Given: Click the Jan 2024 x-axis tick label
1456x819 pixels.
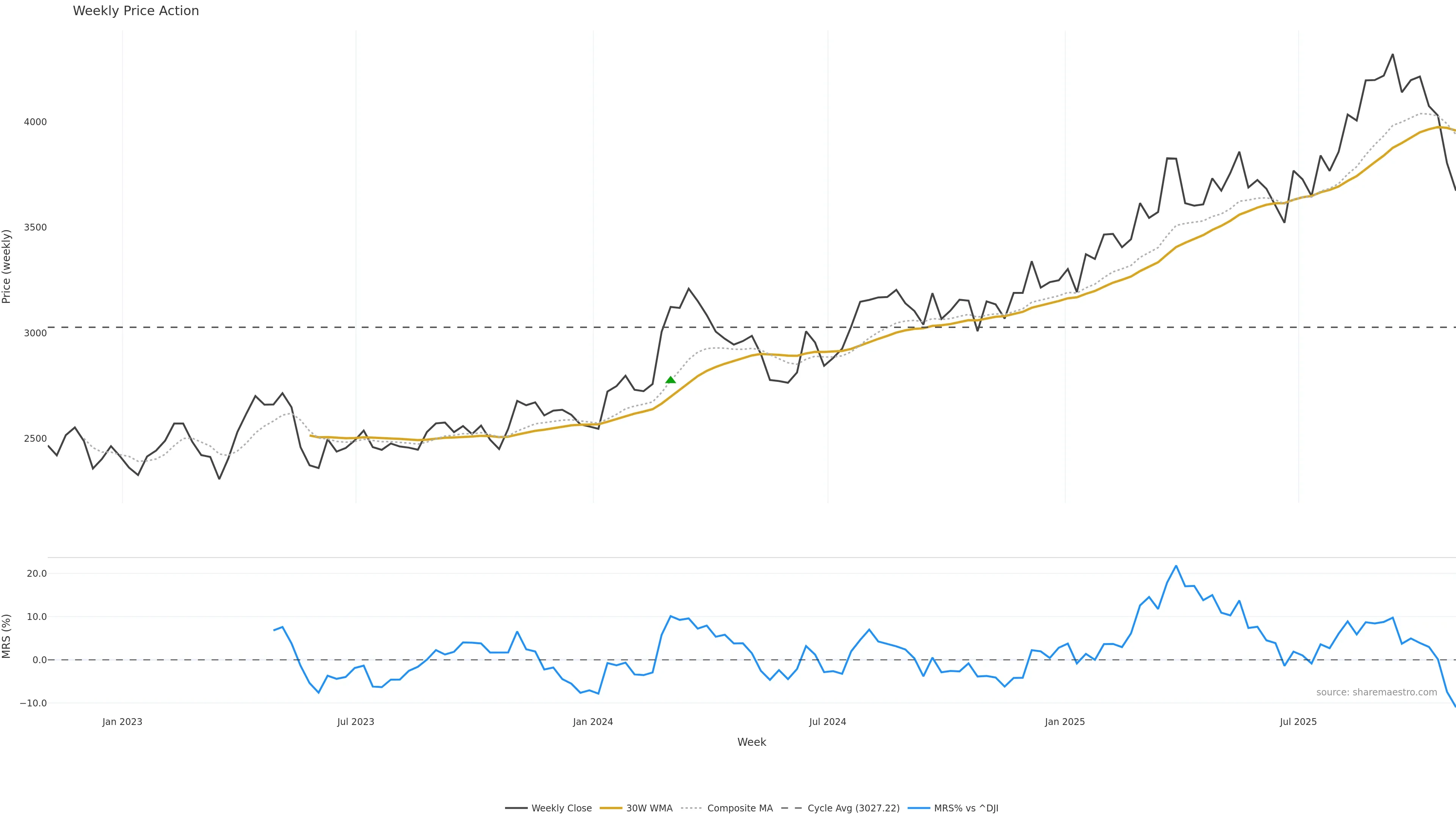Looking at the screenshot, I should [593, 722].
